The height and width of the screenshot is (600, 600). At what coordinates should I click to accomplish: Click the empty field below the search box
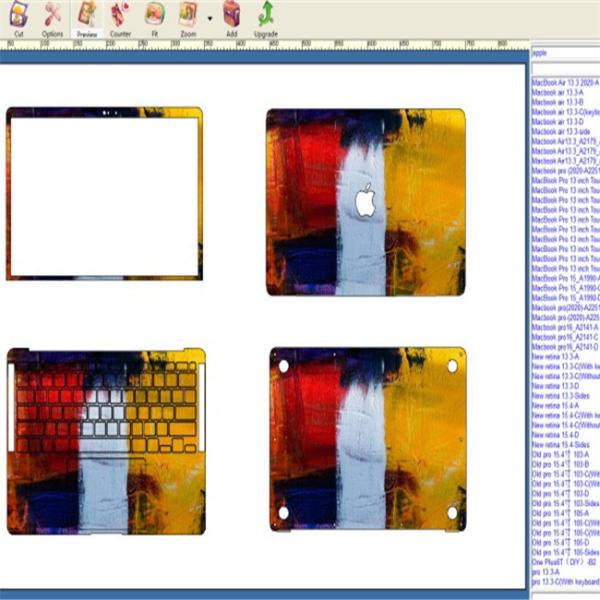(x=566, y=70)
